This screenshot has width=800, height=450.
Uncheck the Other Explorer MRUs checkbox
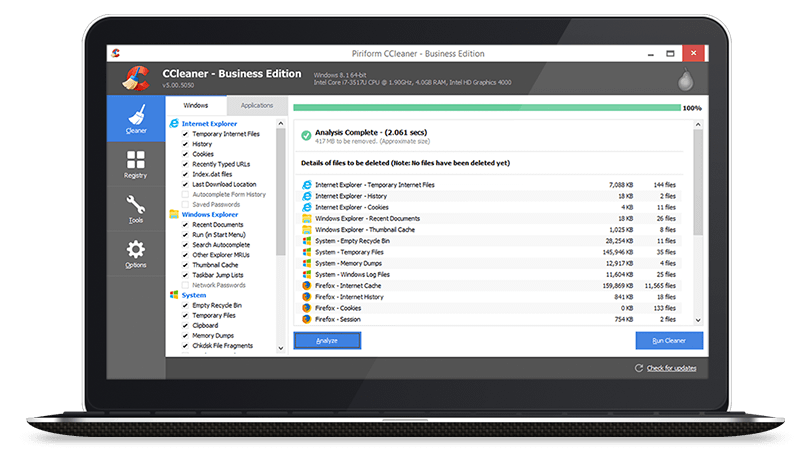coord(185,255)
